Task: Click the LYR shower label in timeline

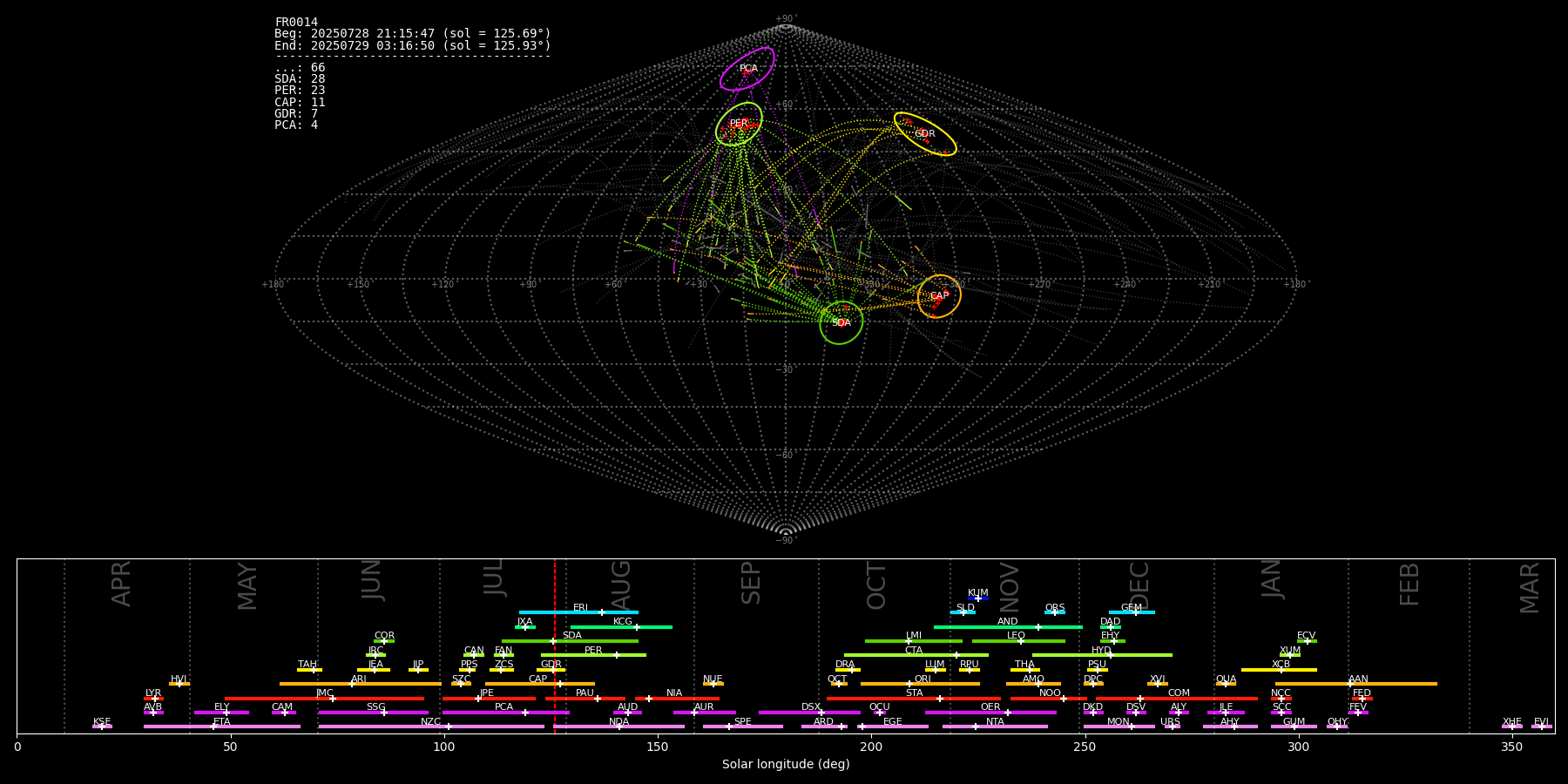Action: pos(153,693)
